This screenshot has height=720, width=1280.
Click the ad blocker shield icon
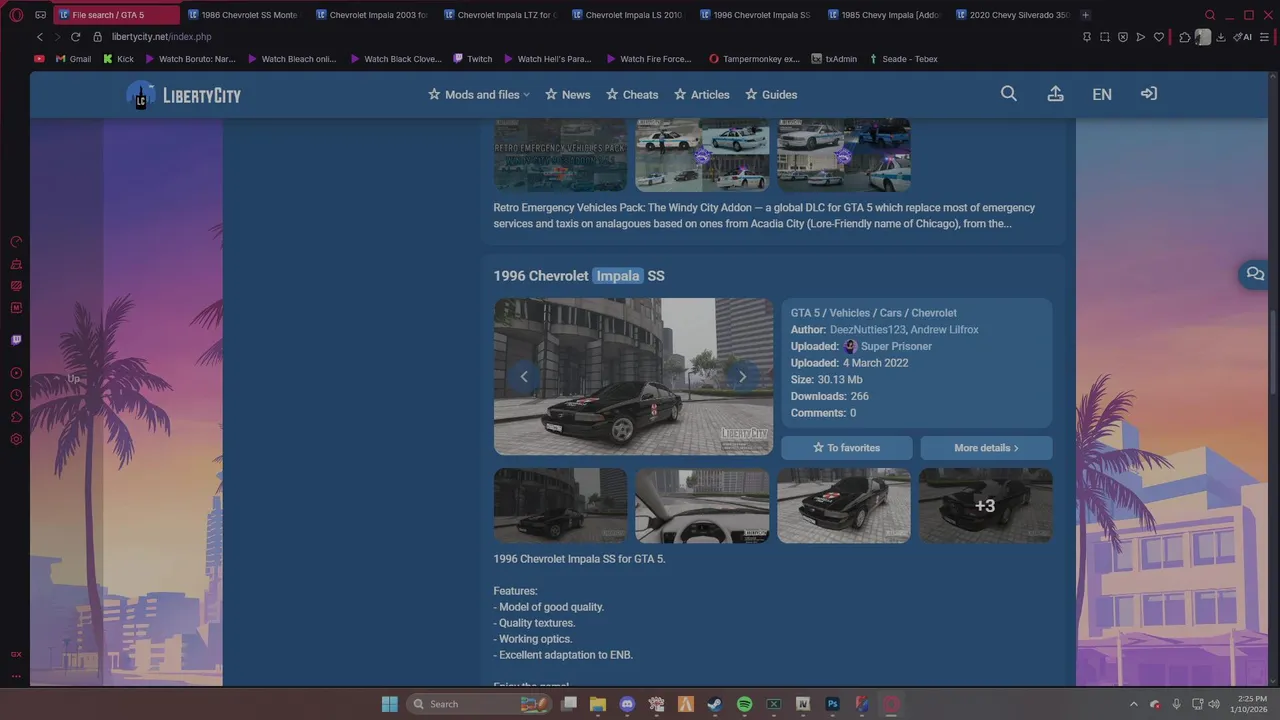point(1123,37)
